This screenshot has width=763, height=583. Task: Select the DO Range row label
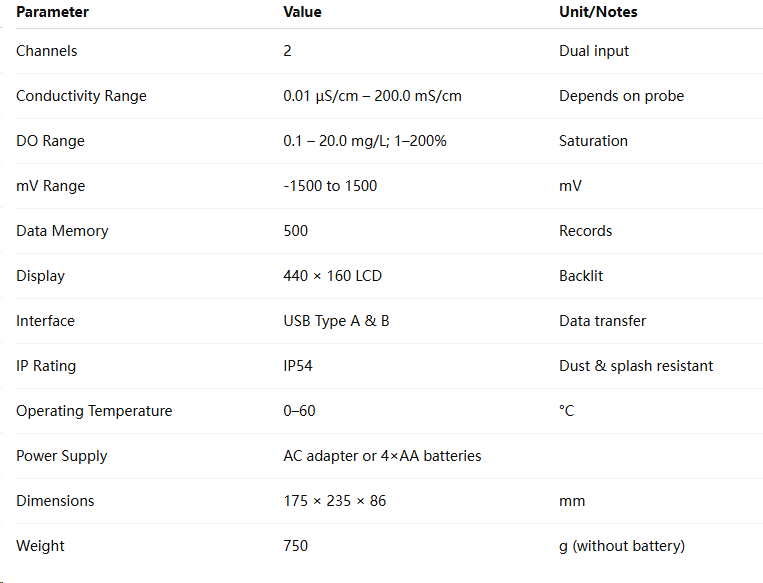[50, 141]
